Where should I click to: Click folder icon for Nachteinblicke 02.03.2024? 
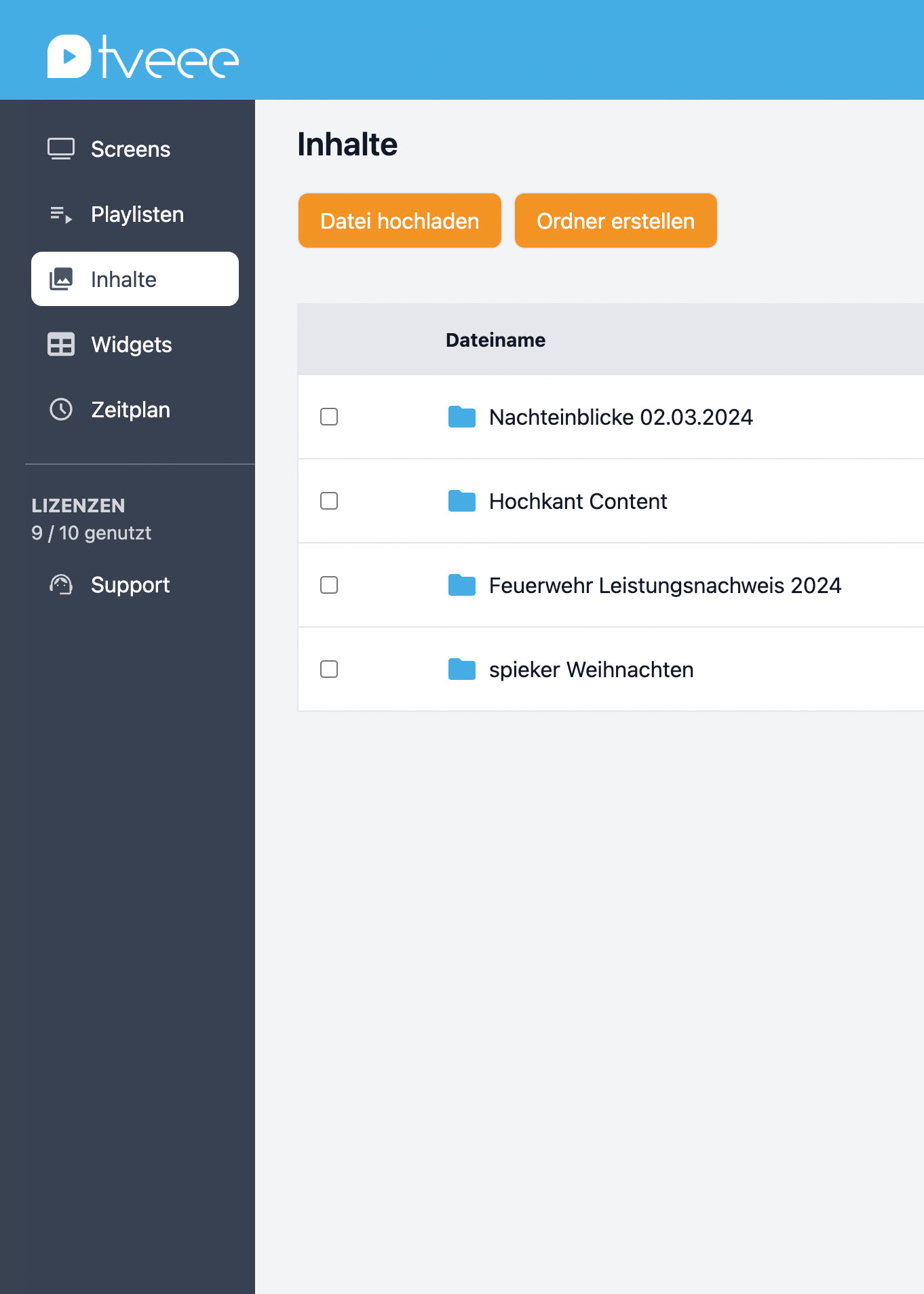click(x=462, y=417)
